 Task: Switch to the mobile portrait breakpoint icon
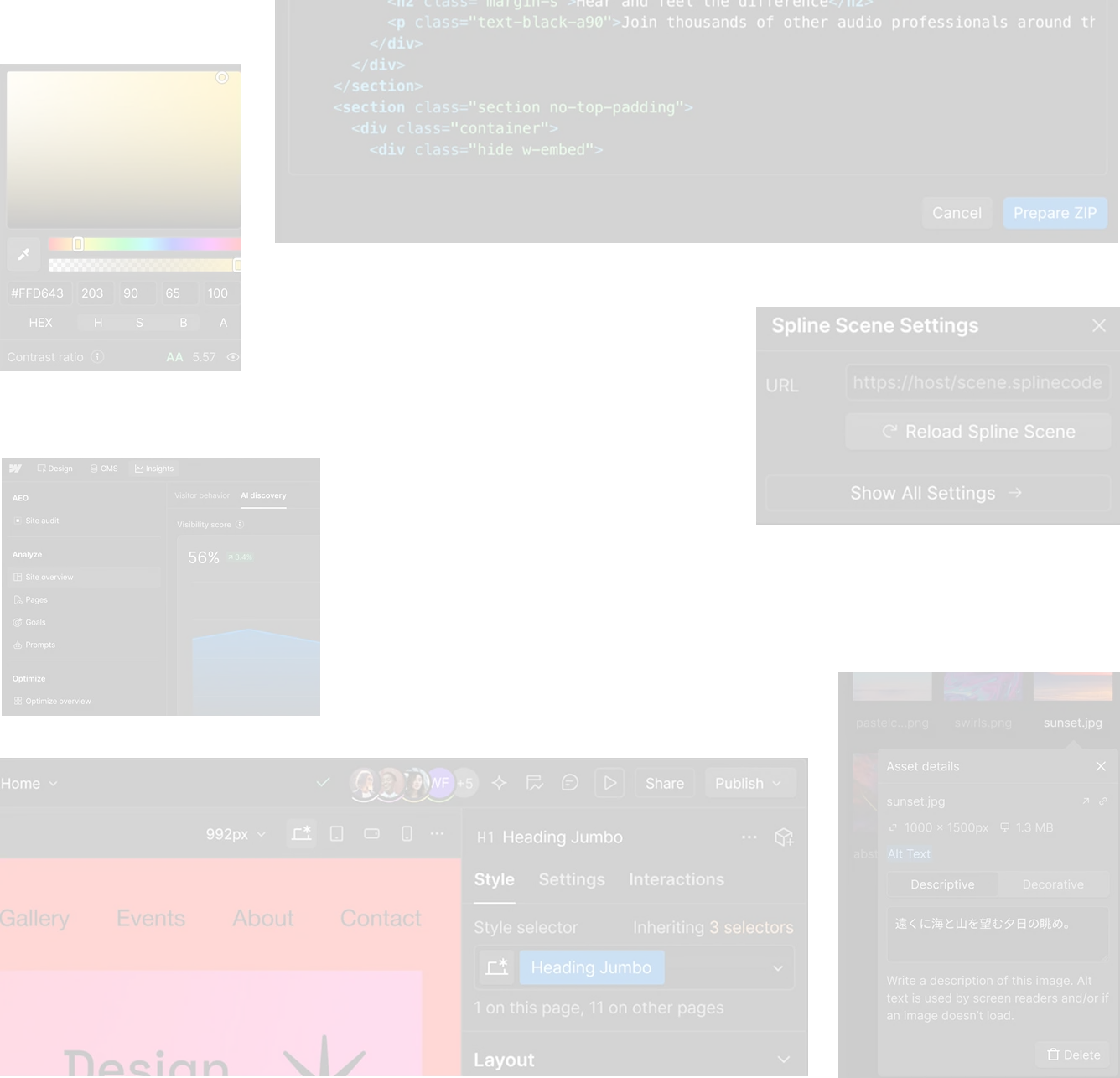(x=407, y=834)
